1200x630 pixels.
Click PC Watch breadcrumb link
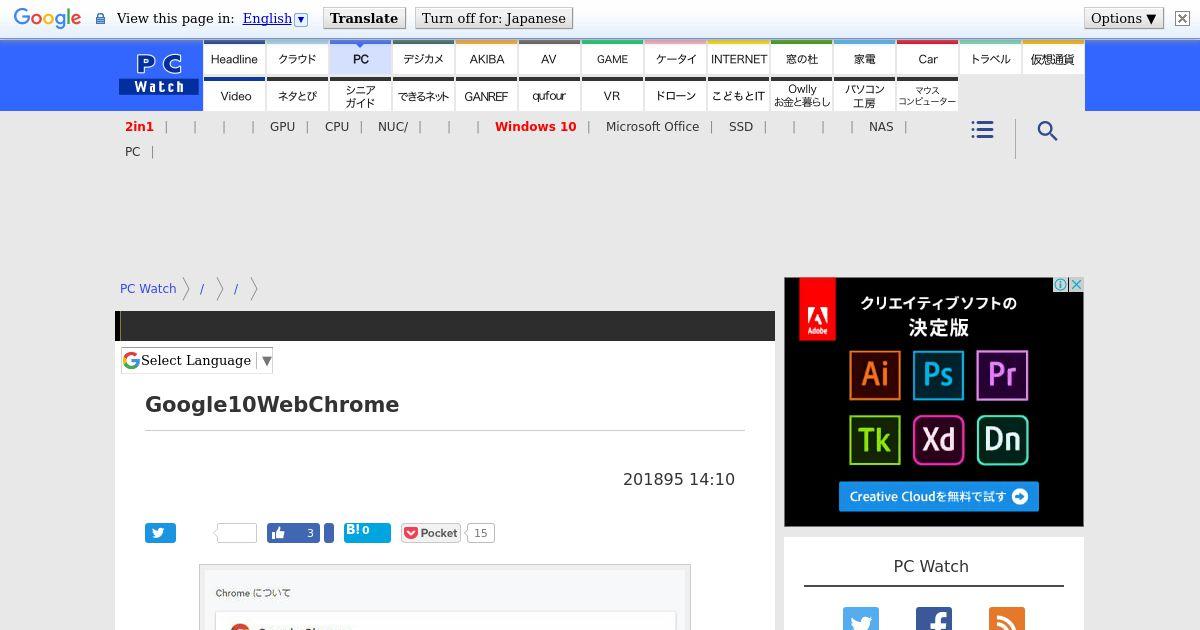[148, 288]
